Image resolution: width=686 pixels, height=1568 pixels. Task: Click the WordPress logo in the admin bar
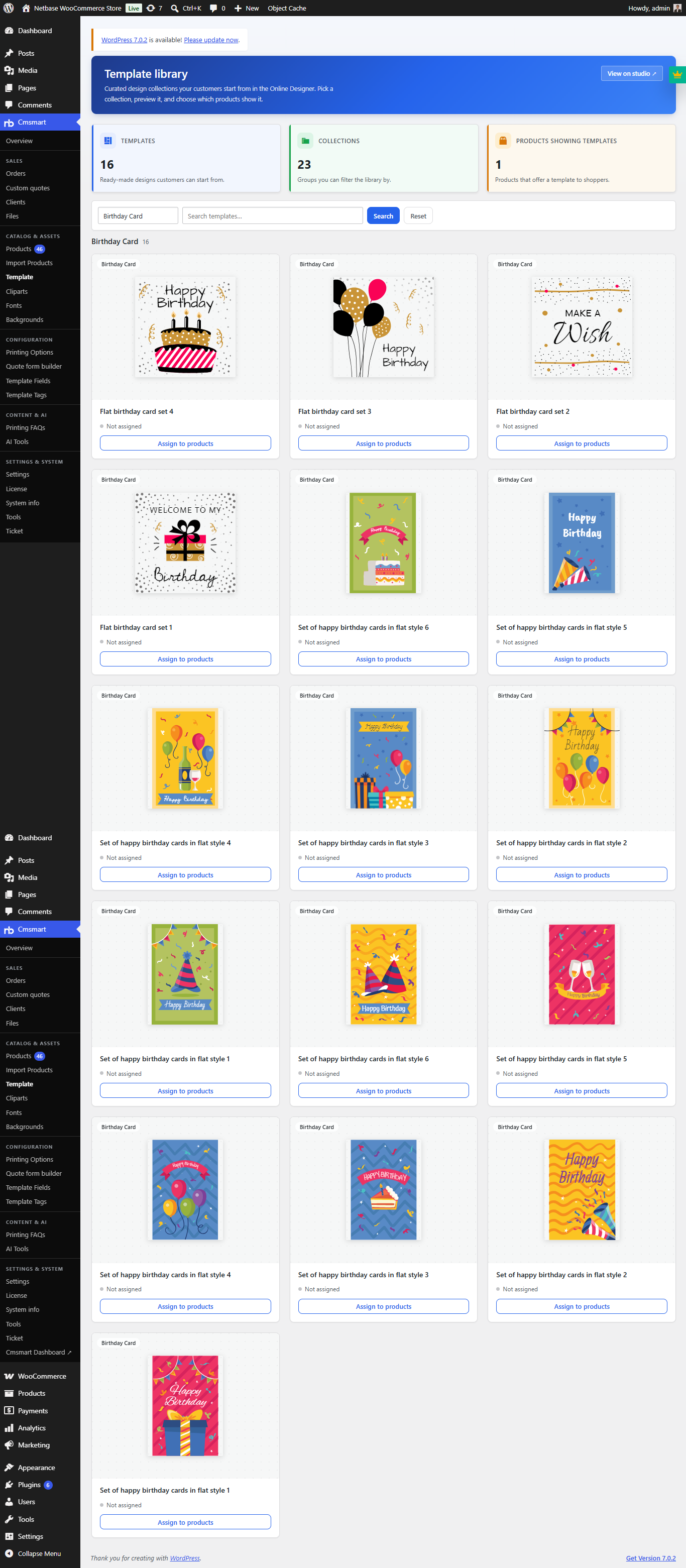coord(9,8)
